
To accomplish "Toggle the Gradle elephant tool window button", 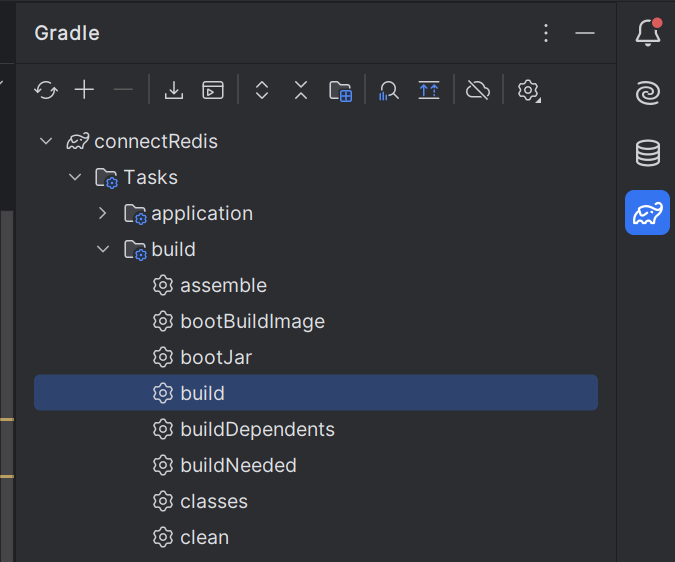I will click(x=647, y=213).
